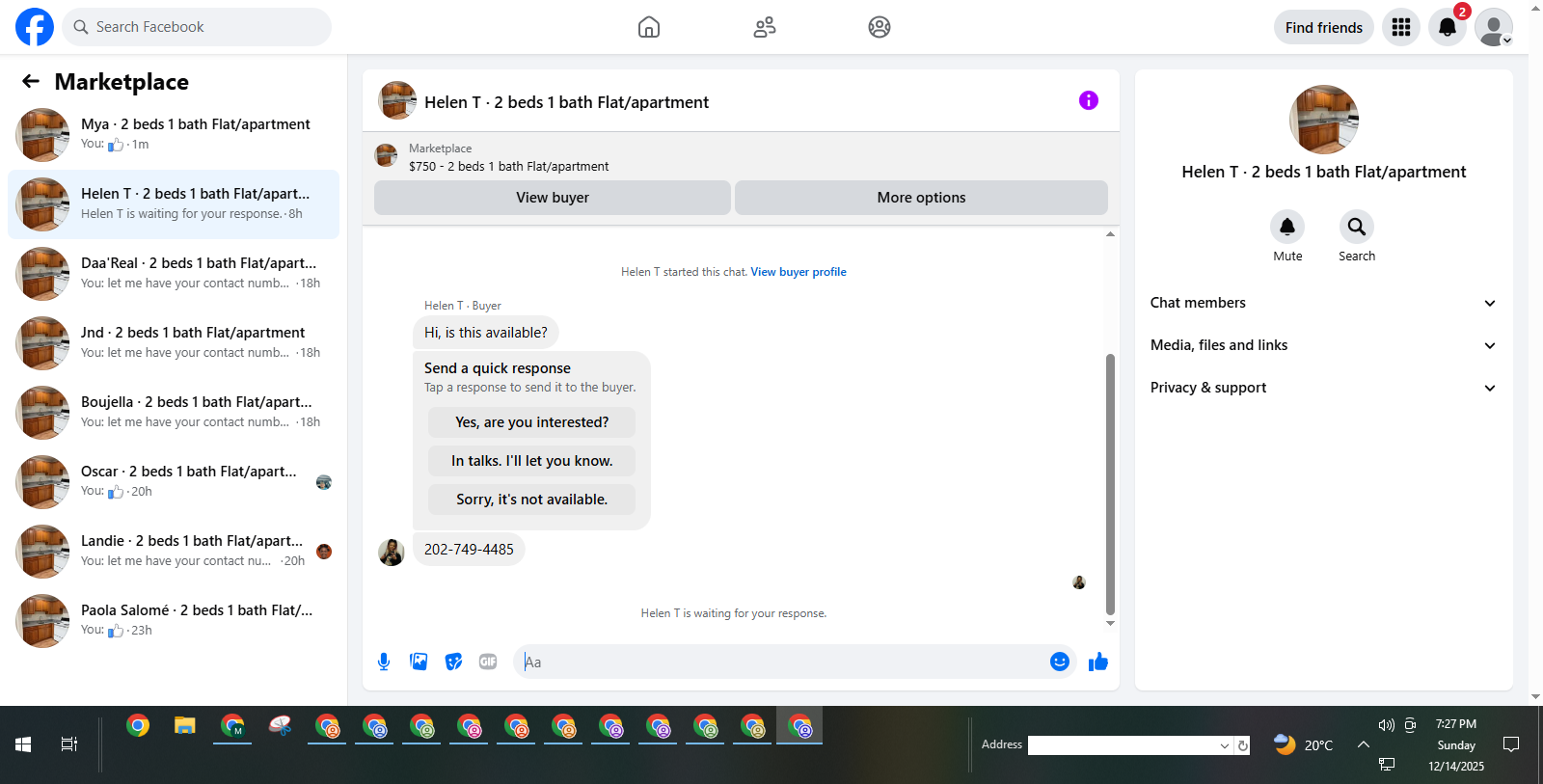This screenshot has height=784, width=1543.
Task: Open Mya's conversation in the list
Action: coord(174,135)
